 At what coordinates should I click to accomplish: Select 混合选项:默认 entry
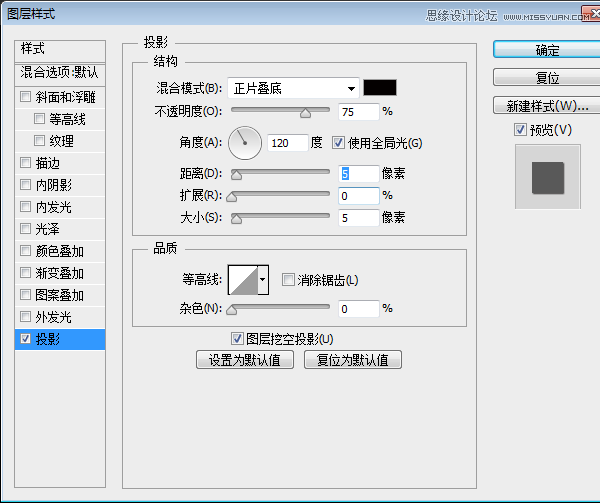[x=60, y=73]
